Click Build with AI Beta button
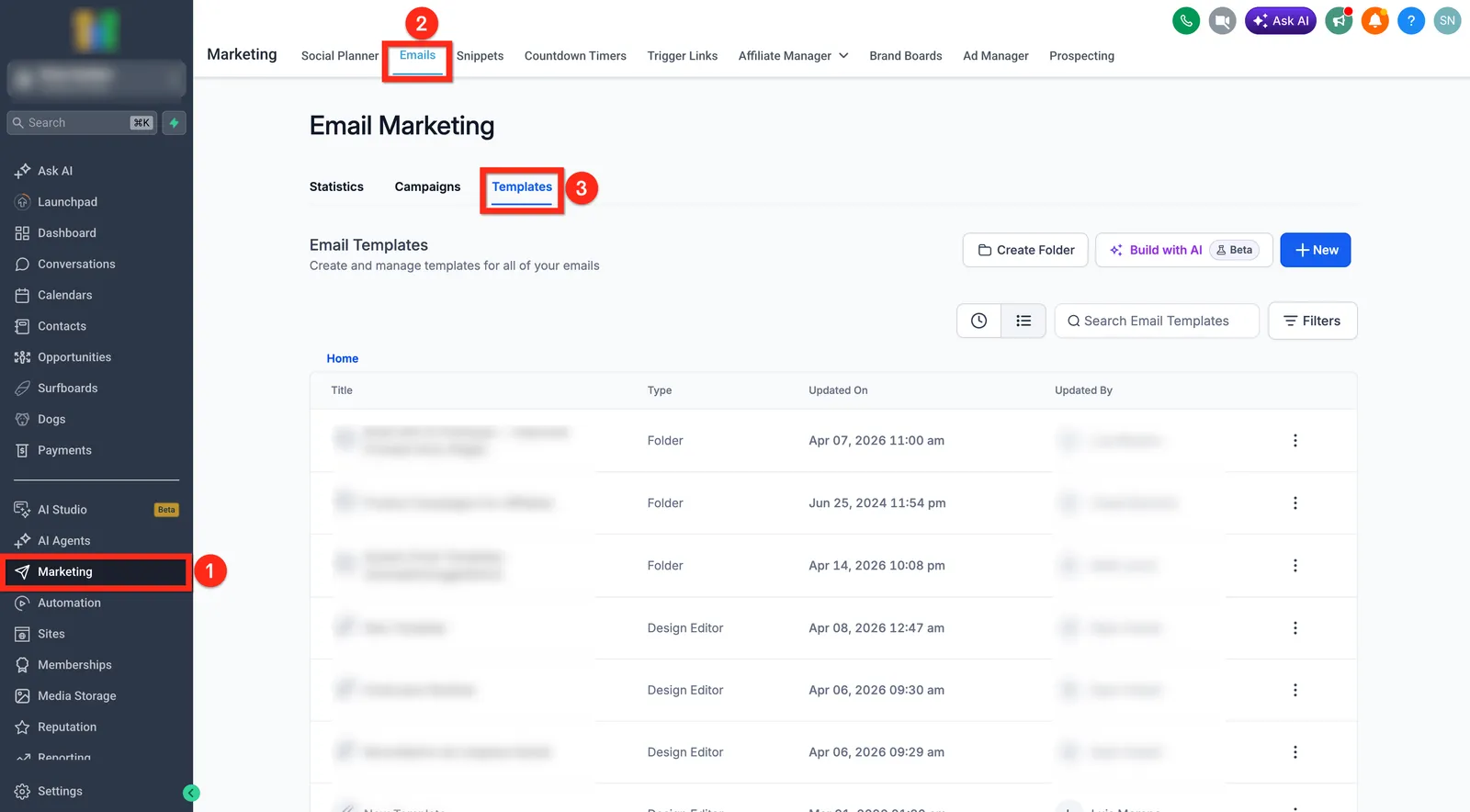This screenshot has height=812, width=1470. pos(1184,250)
